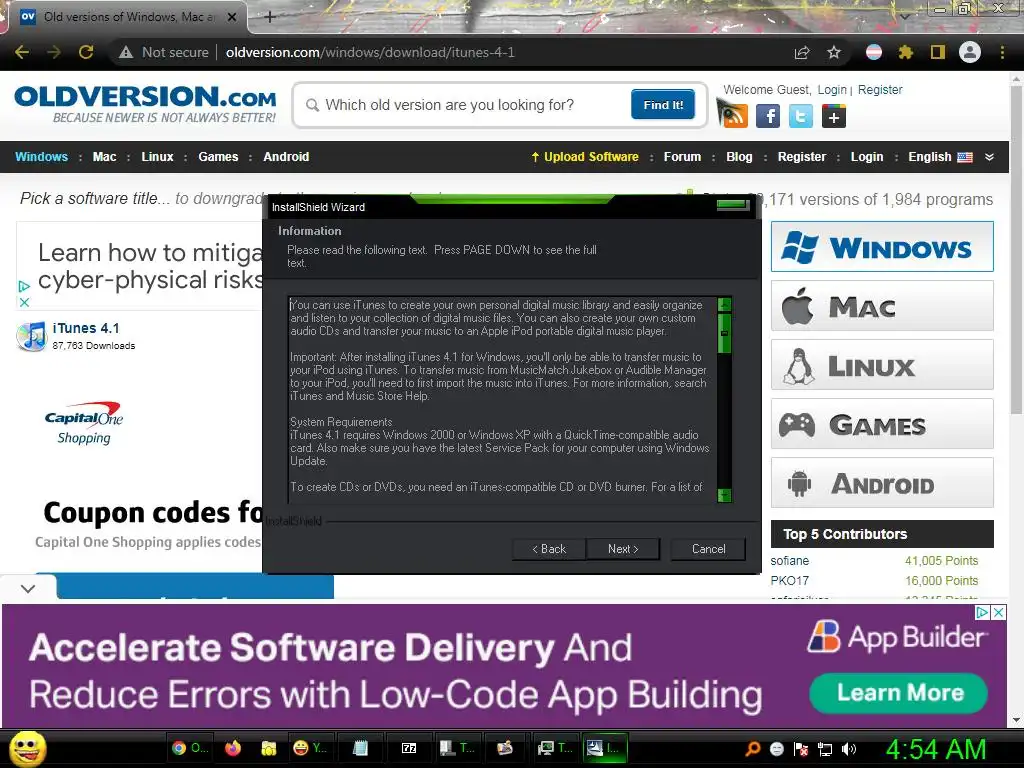1024x768 pixels.
Task: Click AdChoices icon on bottom banner ad
Action: 982,613
